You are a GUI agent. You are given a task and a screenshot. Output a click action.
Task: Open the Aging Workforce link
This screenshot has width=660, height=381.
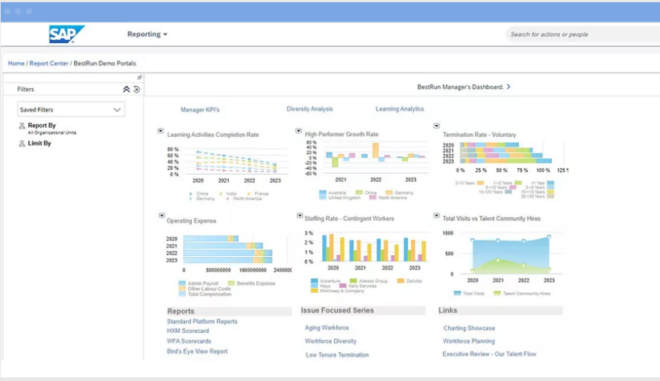327,328
